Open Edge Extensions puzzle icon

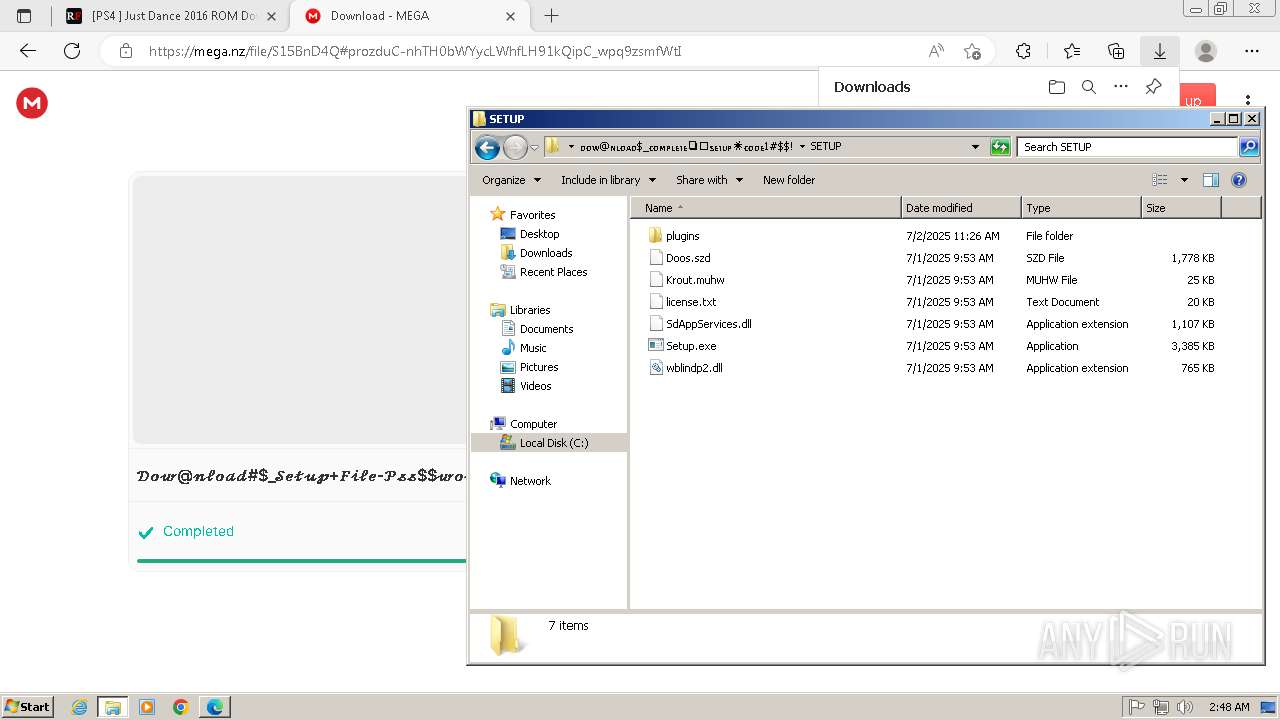pyautogui.click(x=1023, y=51)
